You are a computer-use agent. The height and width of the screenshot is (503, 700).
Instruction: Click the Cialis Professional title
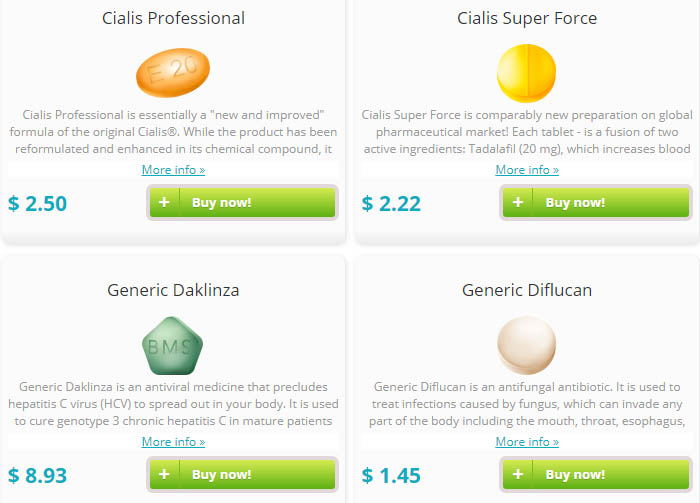coord(173,18)
